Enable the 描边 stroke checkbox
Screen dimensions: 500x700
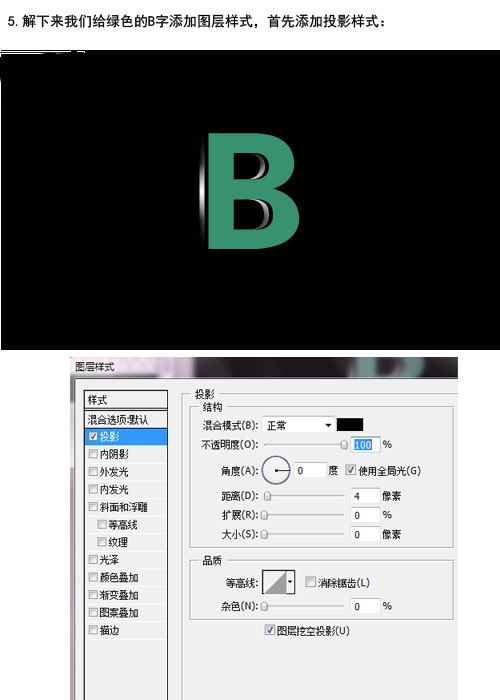[93, 630]
